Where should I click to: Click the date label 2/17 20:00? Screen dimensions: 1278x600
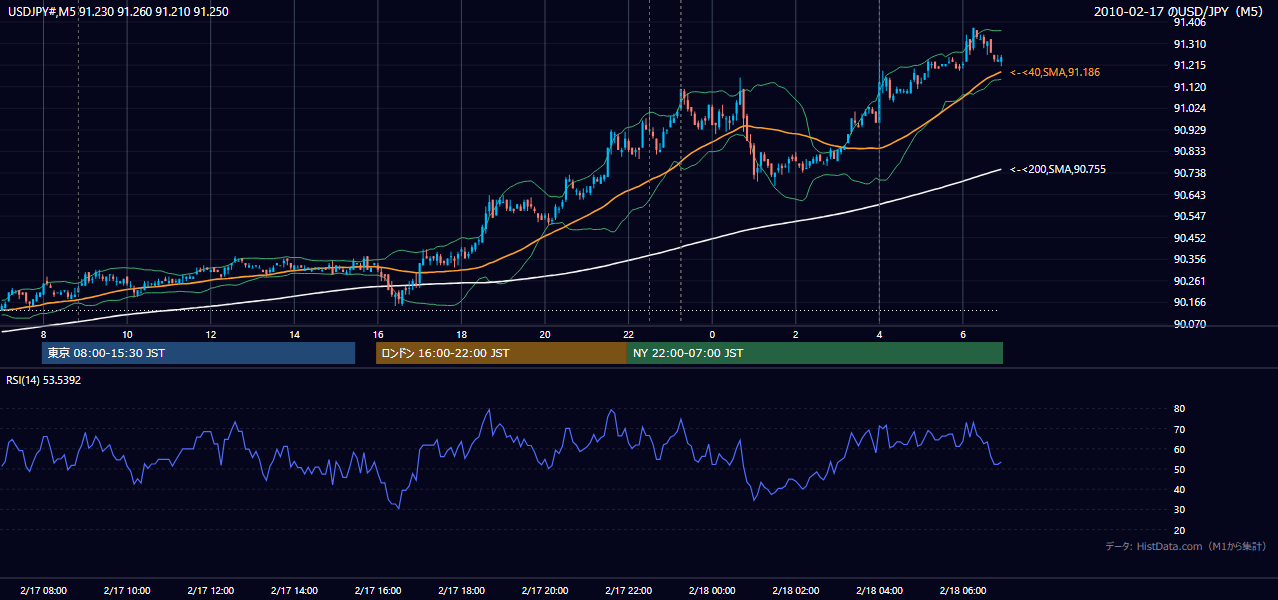(x=544, y=591)
